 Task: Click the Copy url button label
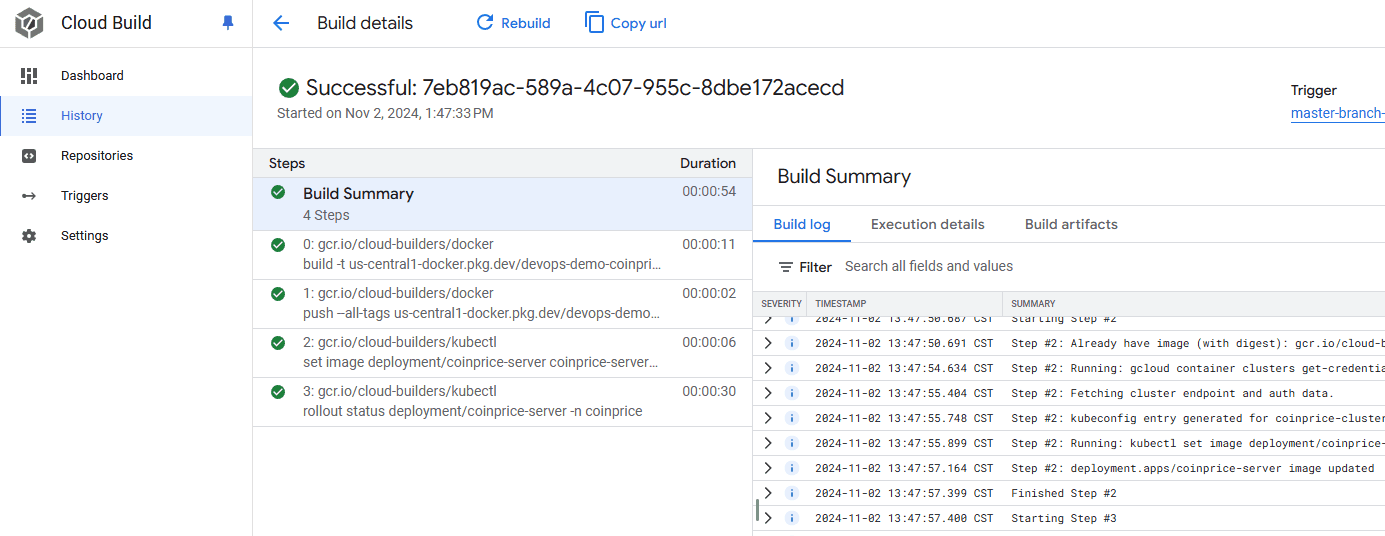tap(638, 23)
